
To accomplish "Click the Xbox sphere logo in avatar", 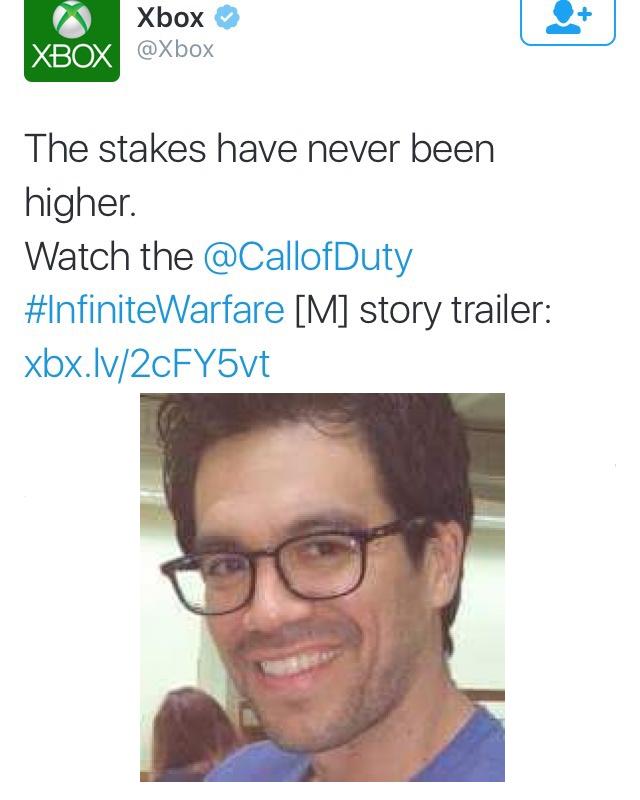I will tap(72, 19).
